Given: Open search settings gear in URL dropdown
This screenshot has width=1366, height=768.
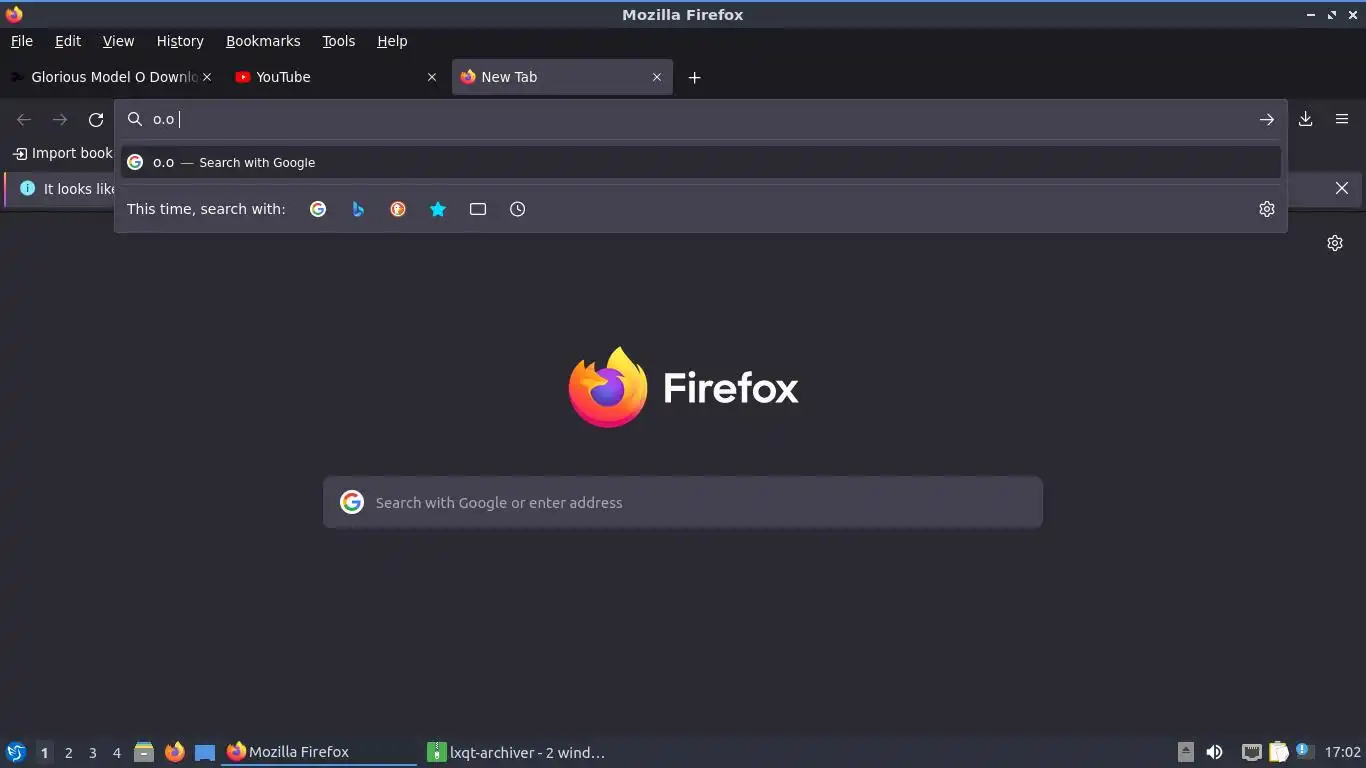Looking at the screenshot, I should 1266,209.
